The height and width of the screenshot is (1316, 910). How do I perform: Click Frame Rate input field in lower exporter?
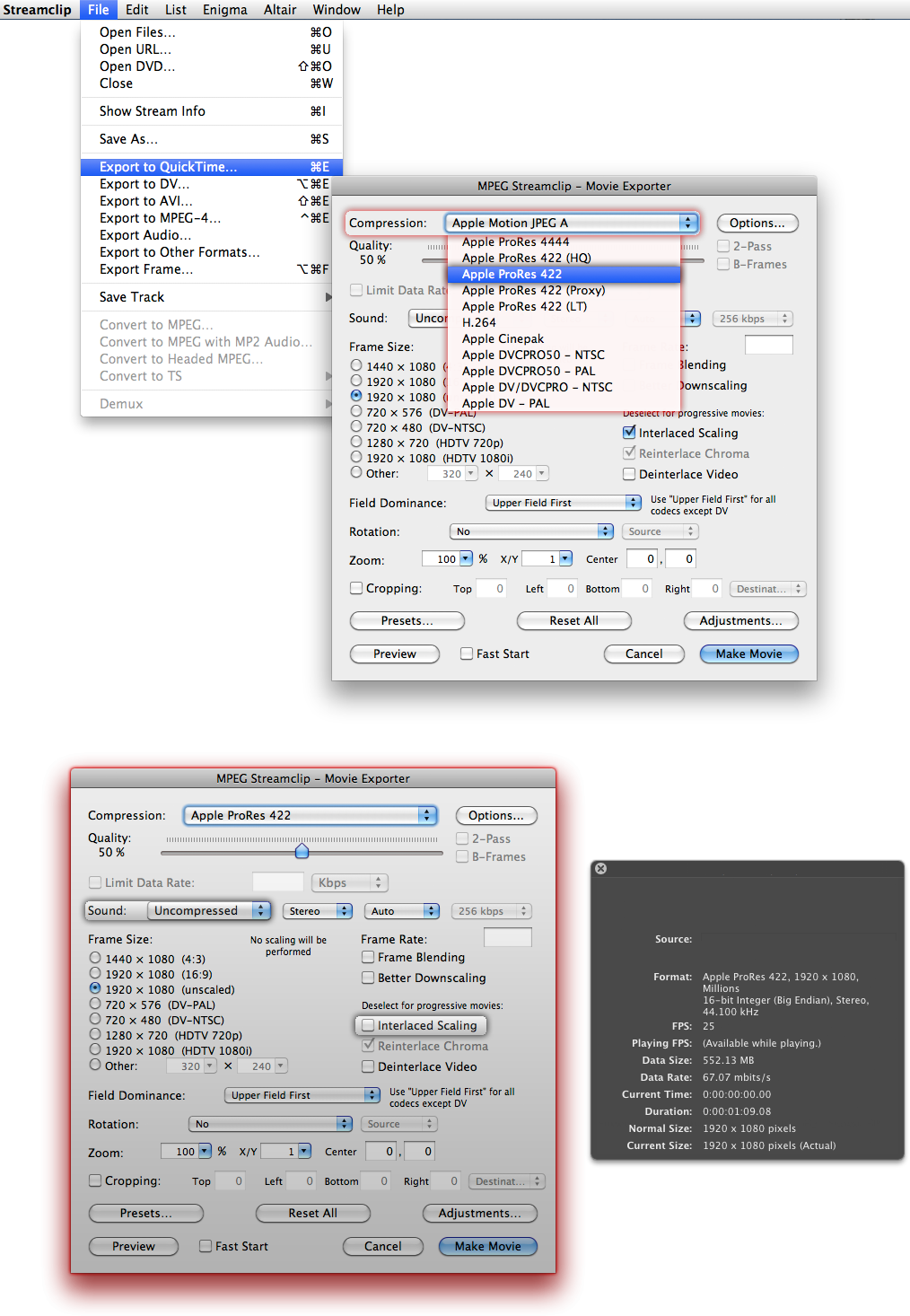(508, 937)
